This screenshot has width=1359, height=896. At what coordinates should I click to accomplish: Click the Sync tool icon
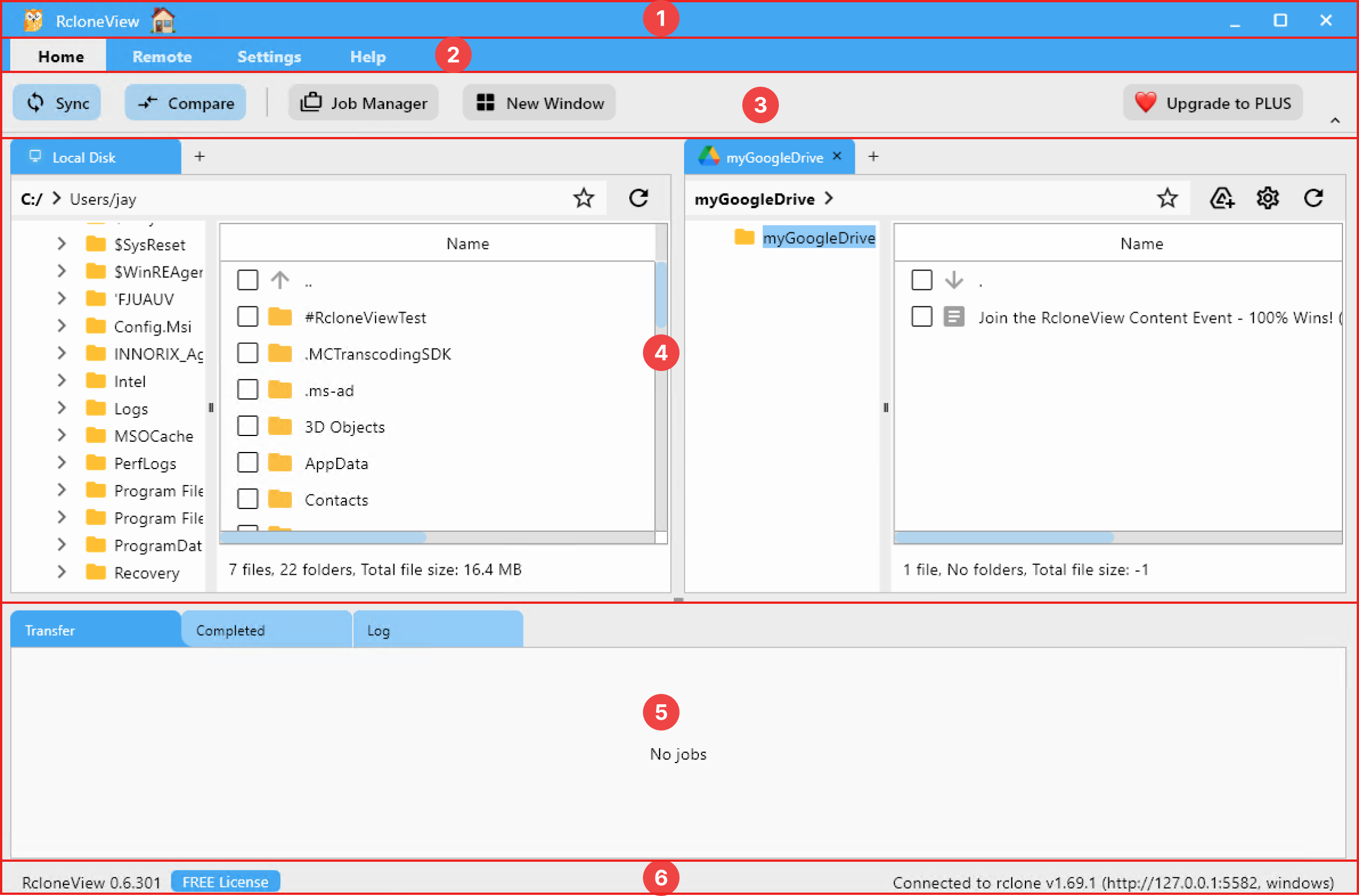(x=35, y=103)
